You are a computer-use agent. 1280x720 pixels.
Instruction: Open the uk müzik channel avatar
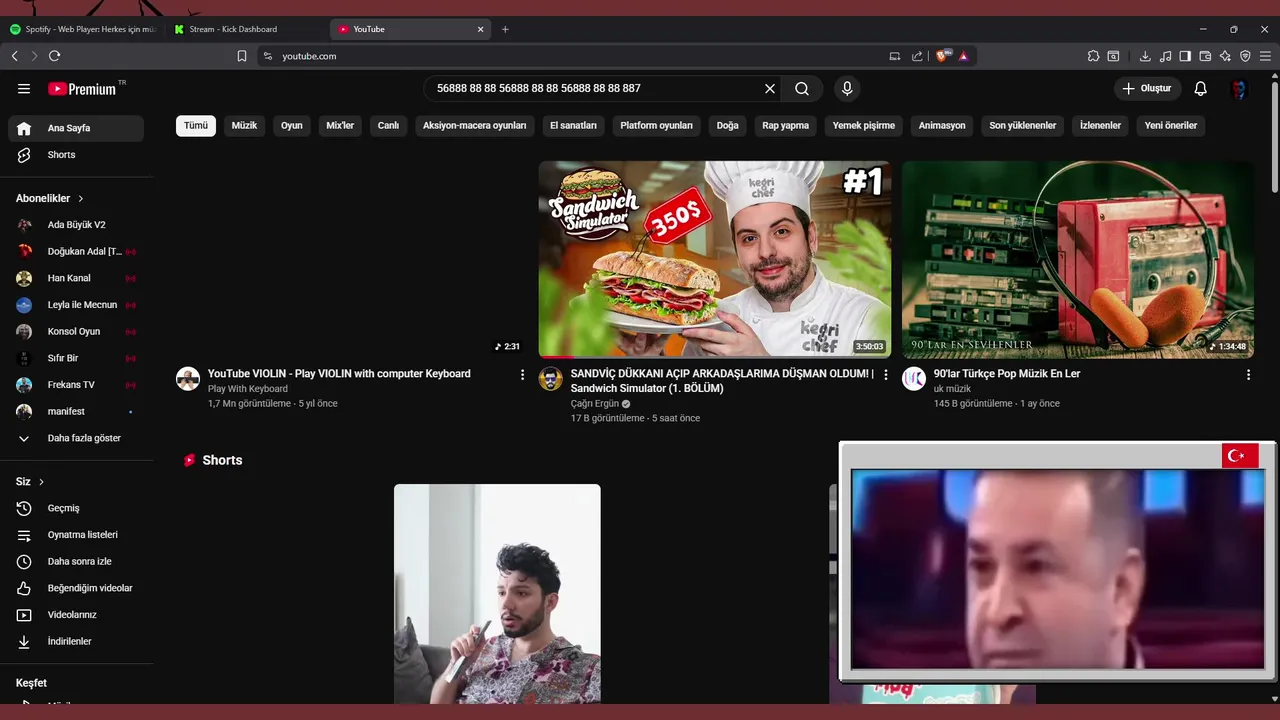tap(914, 379)
